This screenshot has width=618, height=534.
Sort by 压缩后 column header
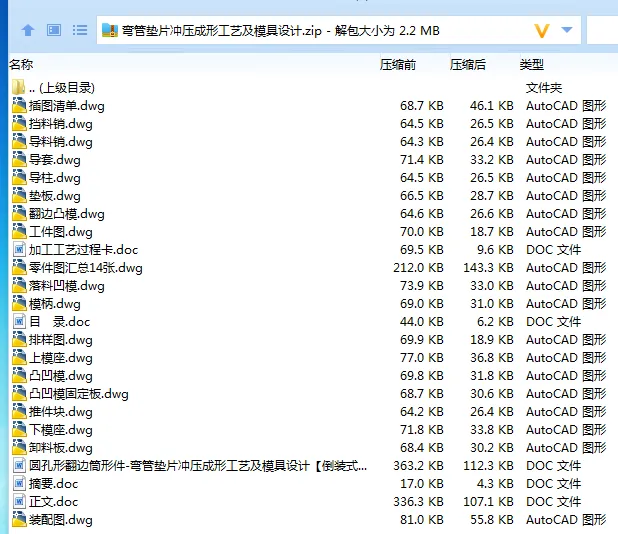[468, 64]
